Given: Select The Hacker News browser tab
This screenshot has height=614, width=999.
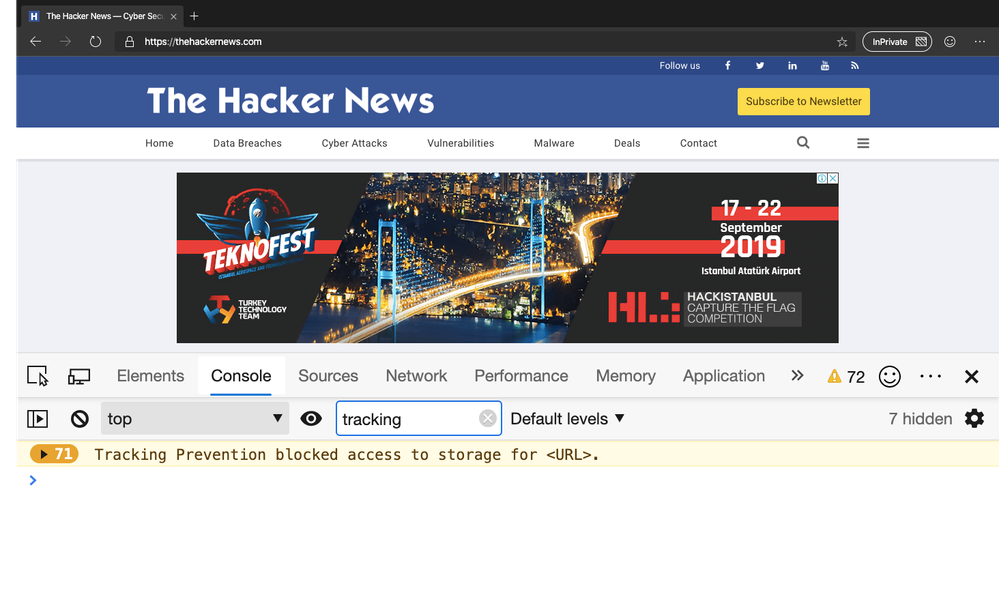Looking at the screenshot, I should [x=102, y=16].
